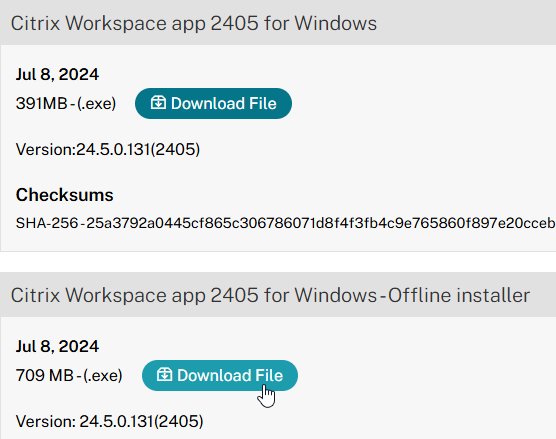Viewport: 556px width, 439px height.
Task: Click the white gap between the two sections
Action: pyautogui.click(x=278, y=262)
